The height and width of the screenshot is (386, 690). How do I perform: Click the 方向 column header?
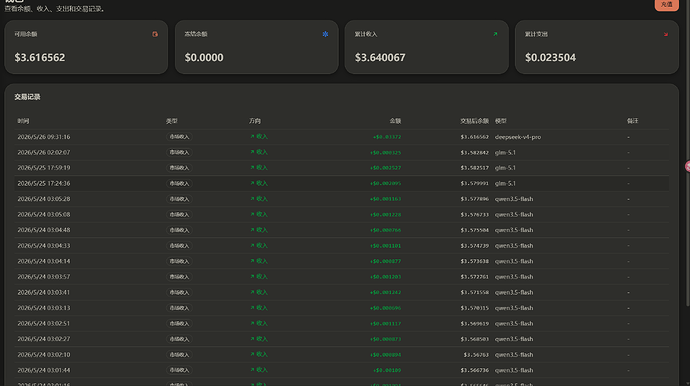(x=255, y=121)
